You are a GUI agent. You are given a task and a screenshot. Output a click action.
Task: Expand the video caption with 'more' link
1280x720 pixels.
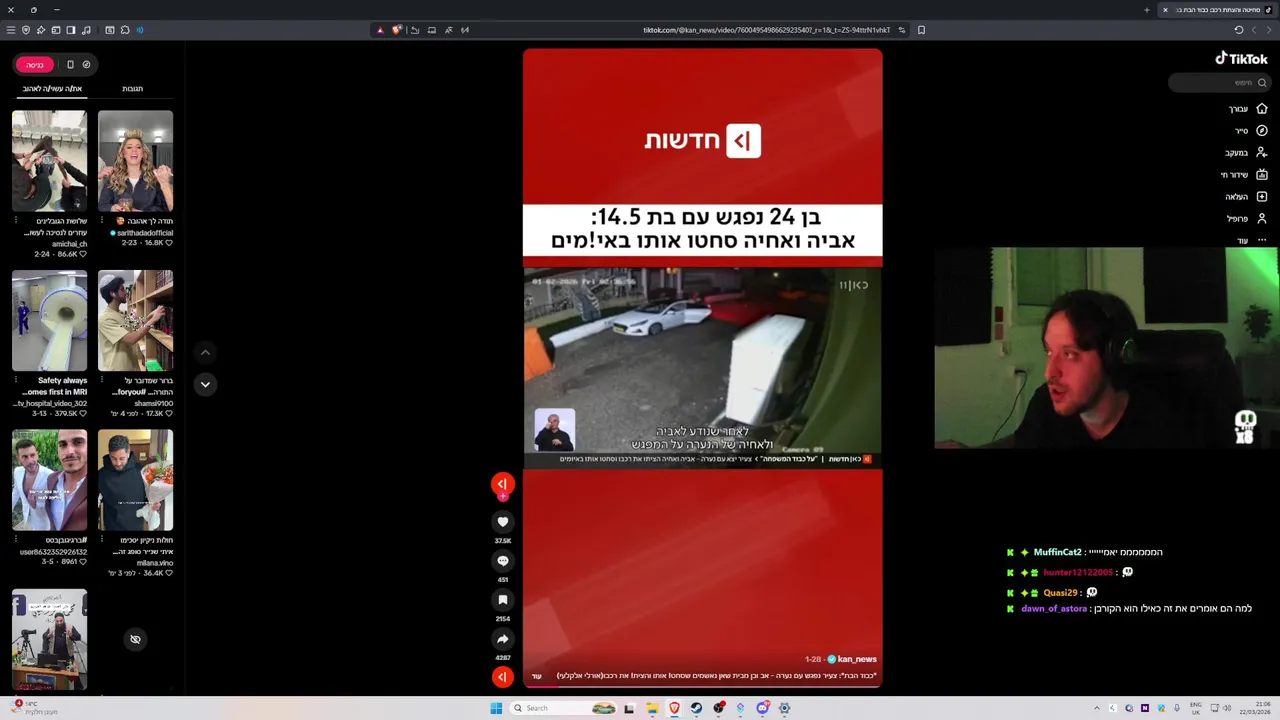[536, 676]
